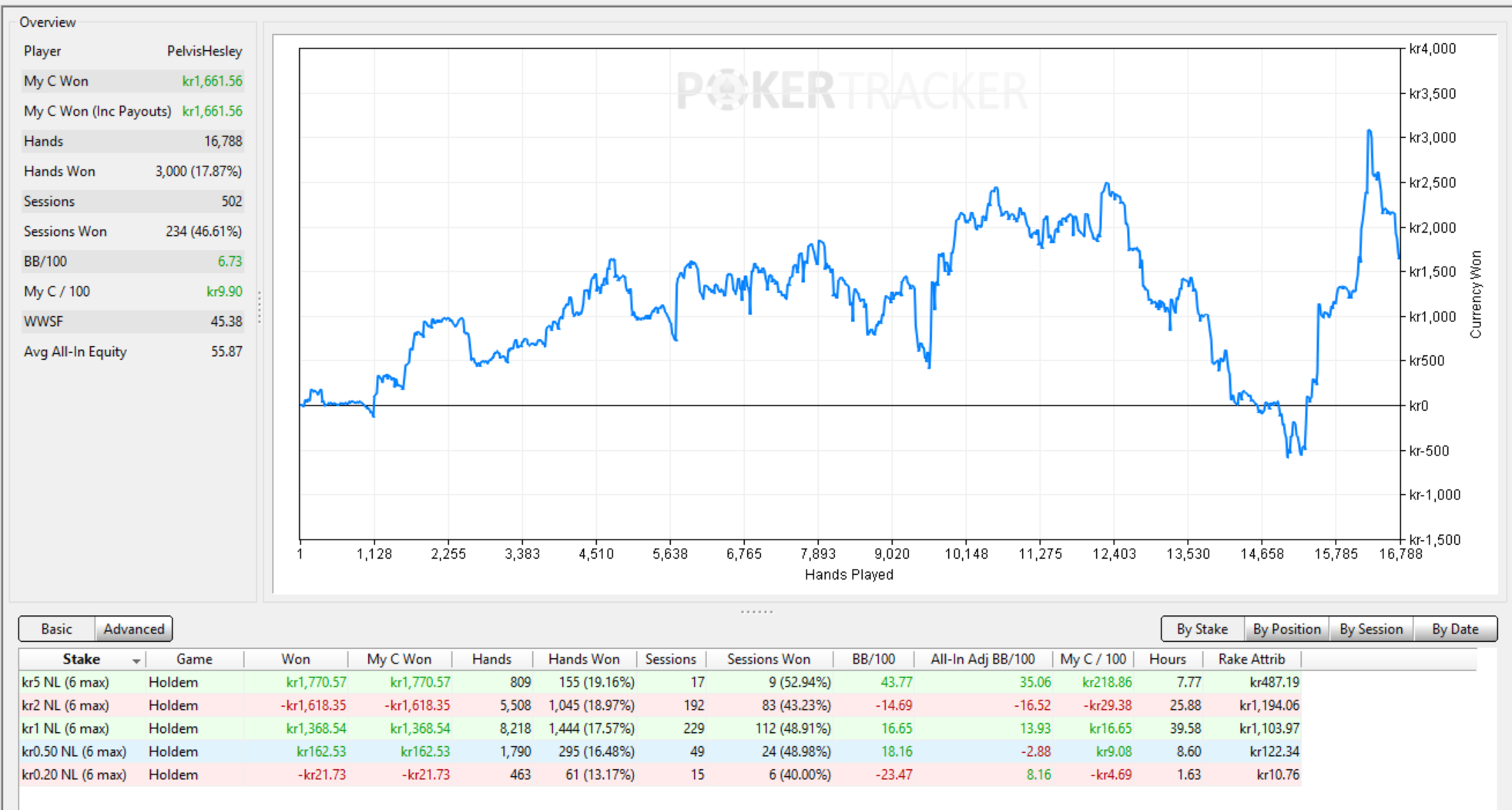Image resolution: width=1512 pixels, height=810 pixels.
Task: Open the By Session report
Action: [x=1371, y=629]
